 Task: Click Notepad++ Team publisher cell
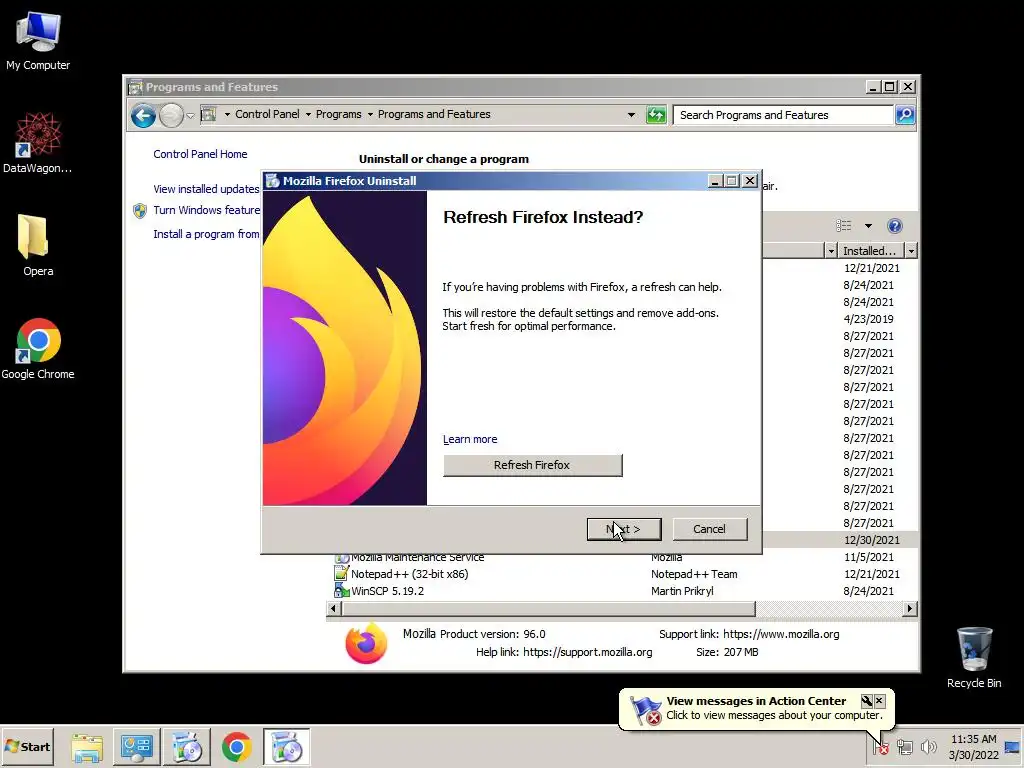pos(694,574)
